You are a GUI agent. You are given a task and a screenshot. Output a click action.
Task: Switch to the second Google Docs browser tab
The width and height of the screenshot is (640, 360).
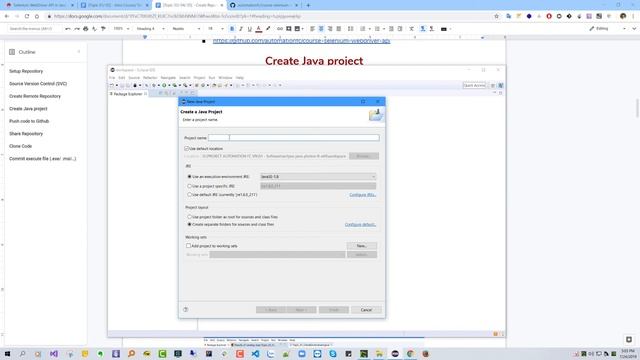(x=189, y=5)
